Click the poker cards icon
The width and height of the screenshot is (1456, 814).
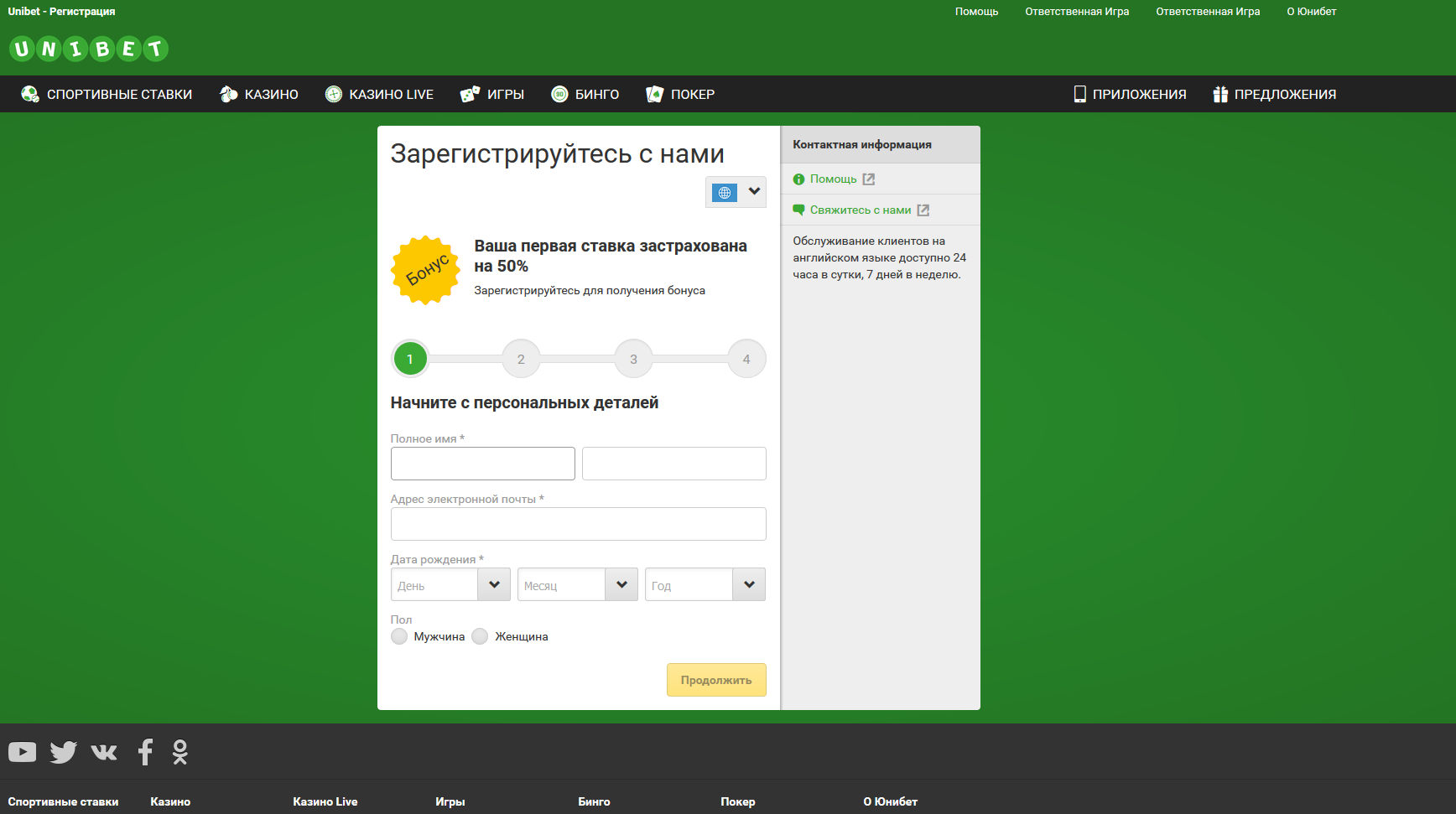pos(655,94)
